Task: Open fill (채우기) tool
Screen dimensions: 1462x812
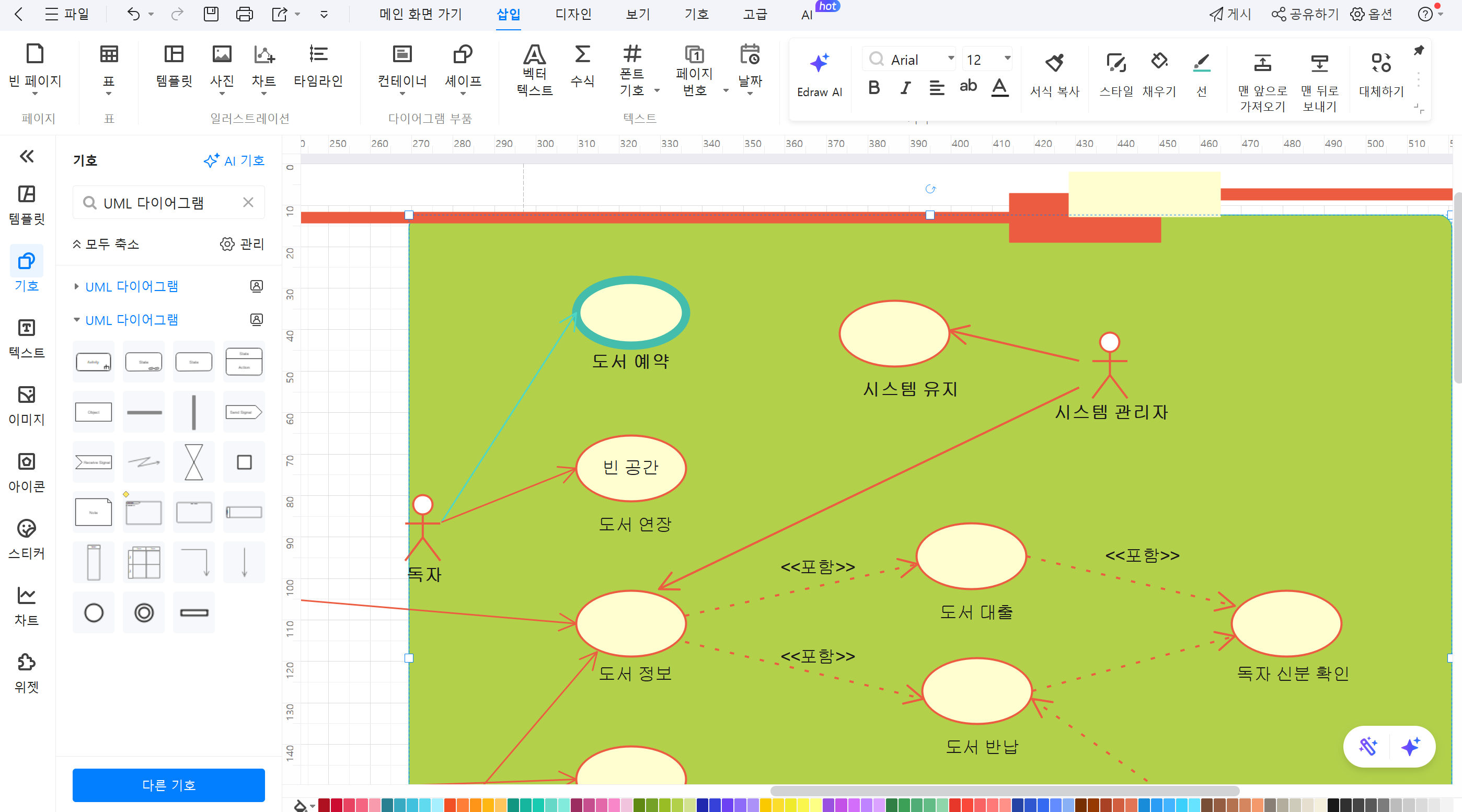Action: click(x=1159, y=75)
